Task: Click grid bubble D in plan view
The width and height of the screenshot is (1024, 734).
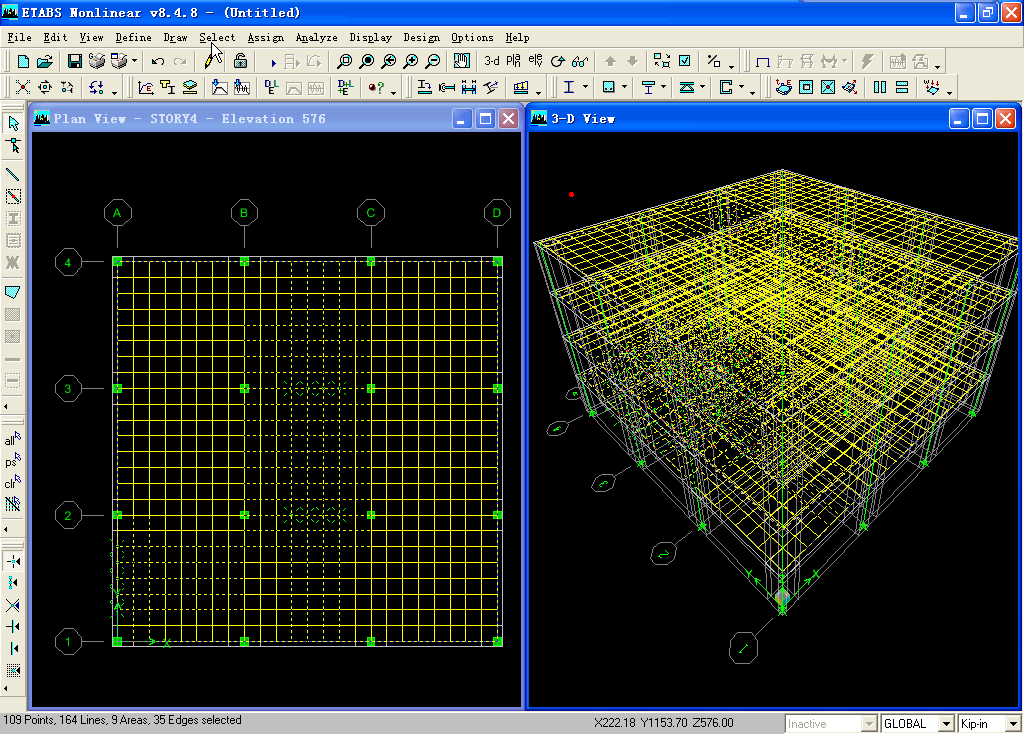Action: 497,213
